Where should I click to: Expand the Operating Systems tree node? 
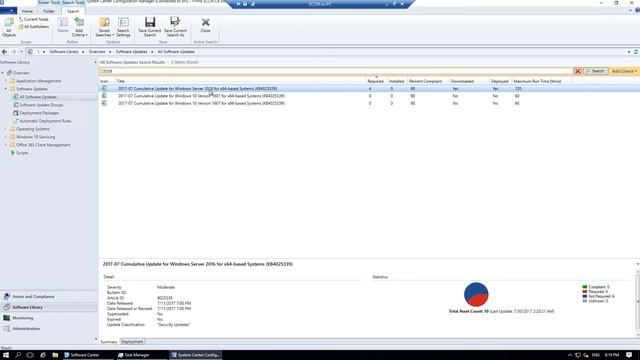click(6, 129)
